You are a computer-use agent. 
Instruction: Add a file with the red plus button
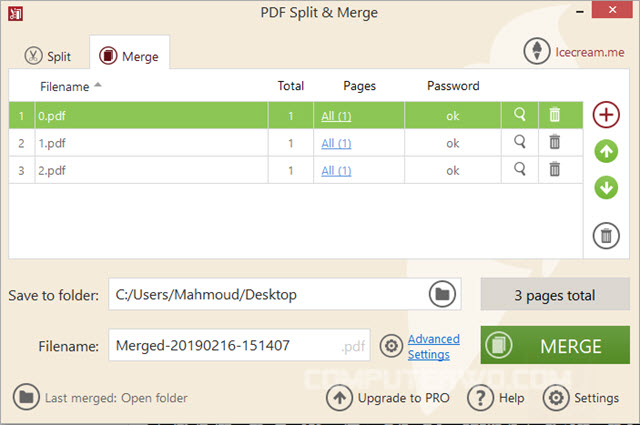(x=606, y=115)
